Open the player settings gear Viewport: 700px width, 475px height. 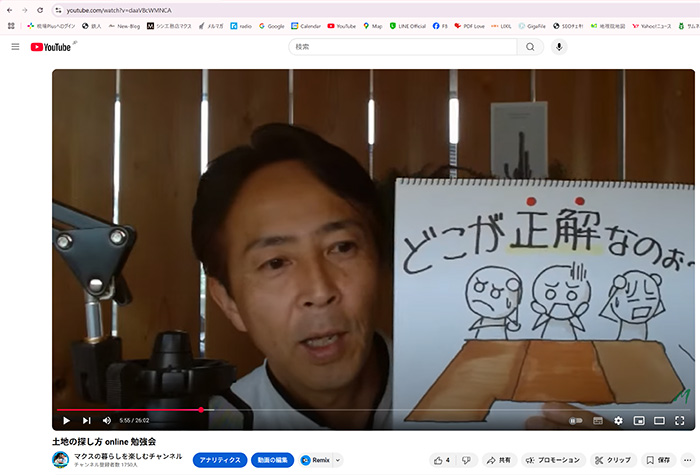click(618, 421)
